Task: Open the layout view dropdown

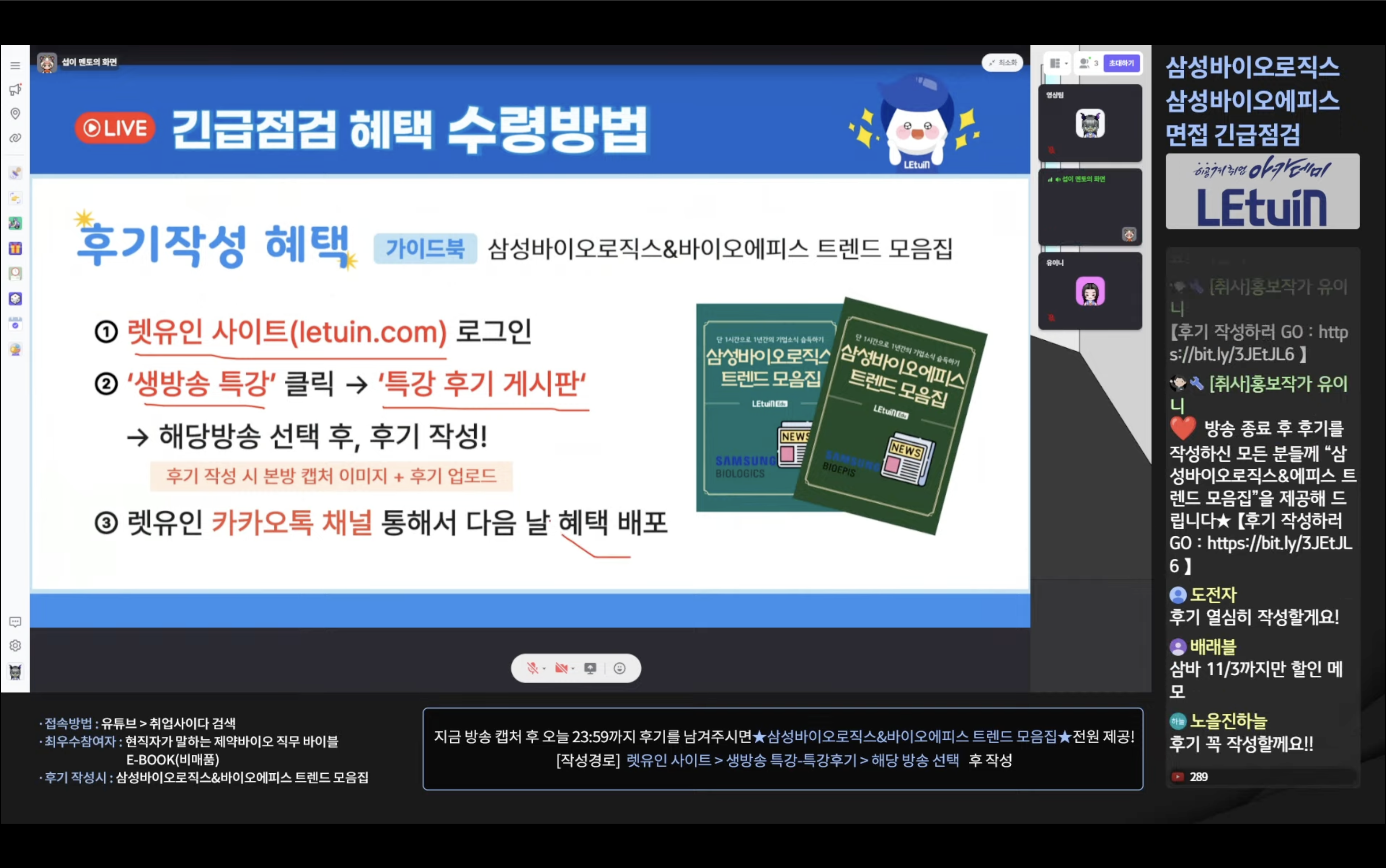Action: [1057, 64]
